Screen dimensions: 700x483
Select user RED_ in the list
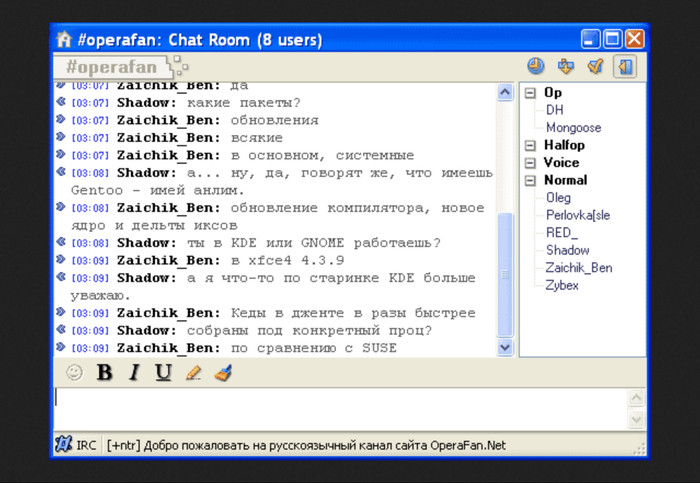(x=562, y=233)
